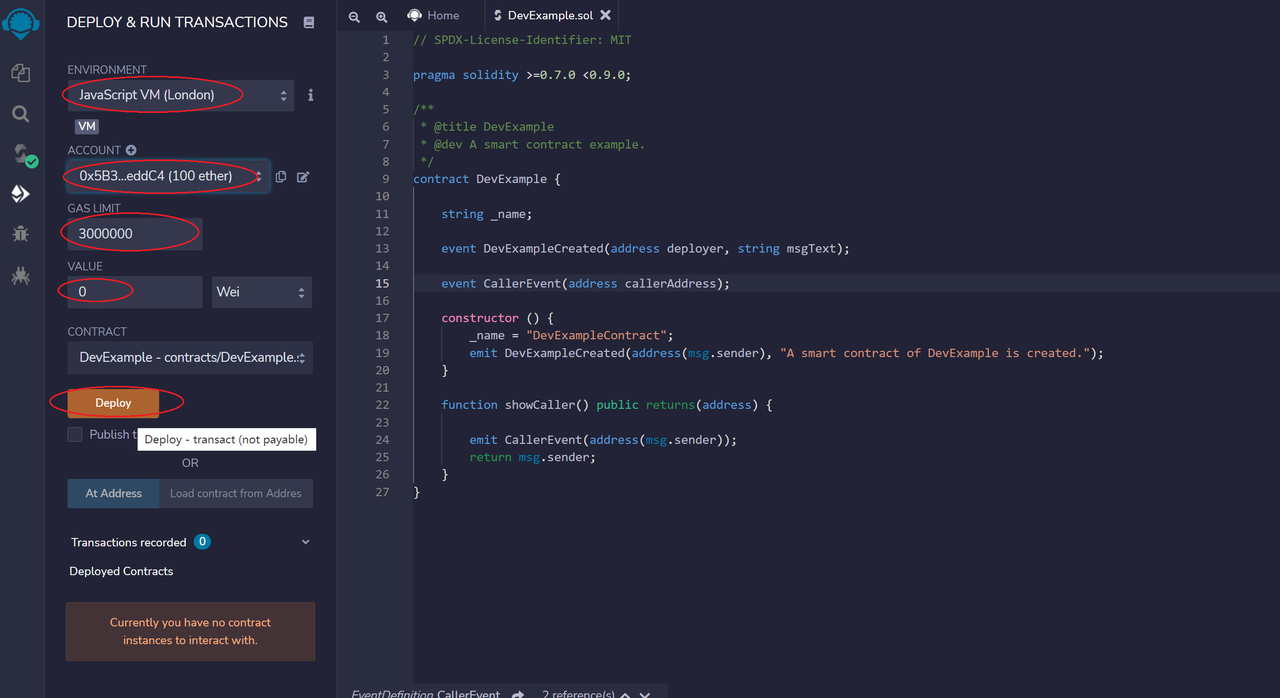Click the Gas Limit input field

(x=135, y=234)
